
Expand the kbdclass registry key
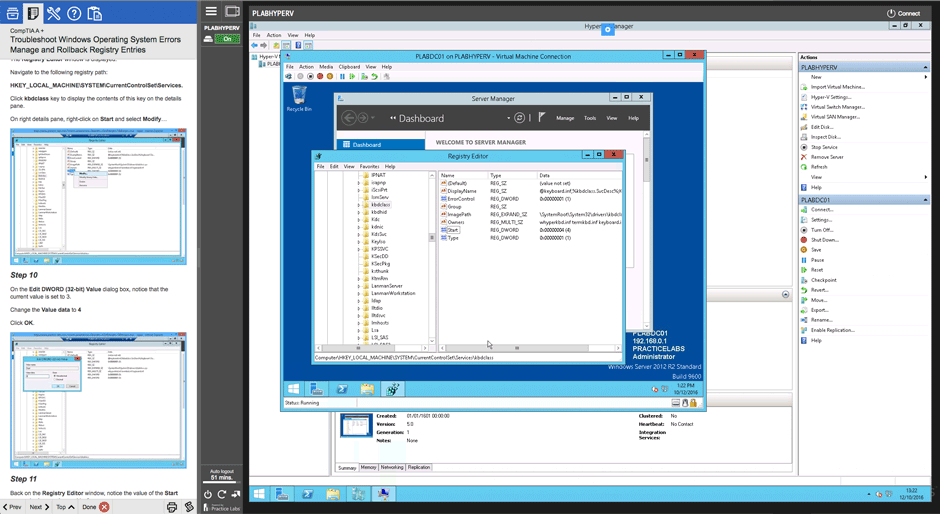[x=359, y=205]
